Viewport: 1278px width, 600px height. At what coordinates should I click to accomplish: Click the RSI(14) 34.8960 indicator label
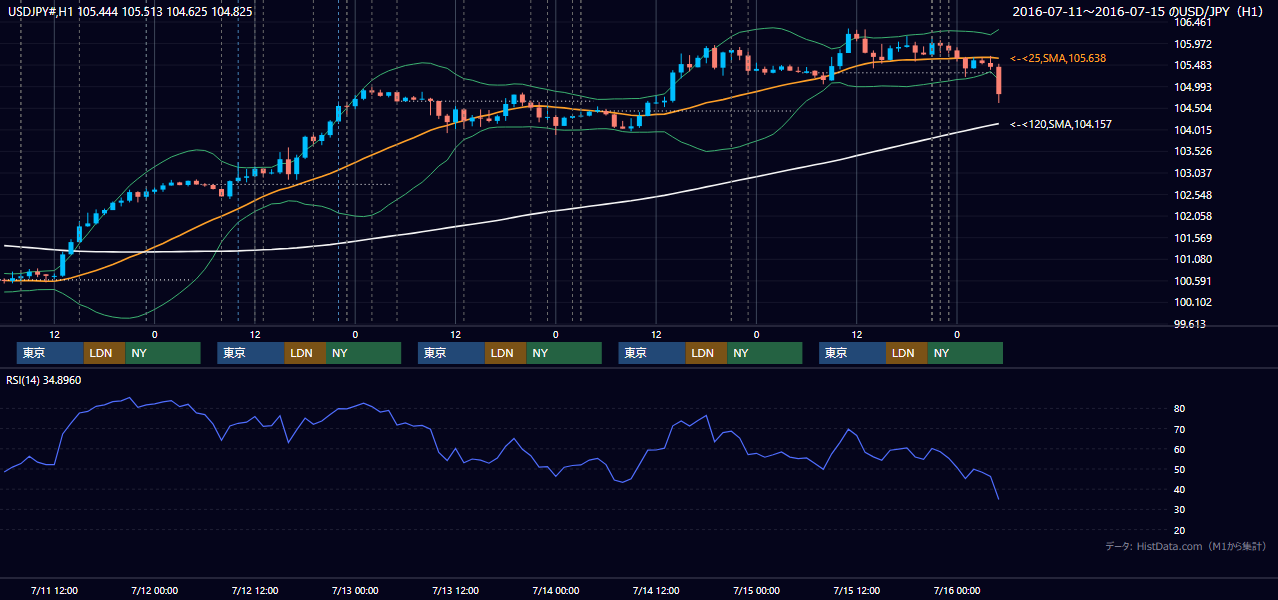(44, 380)
